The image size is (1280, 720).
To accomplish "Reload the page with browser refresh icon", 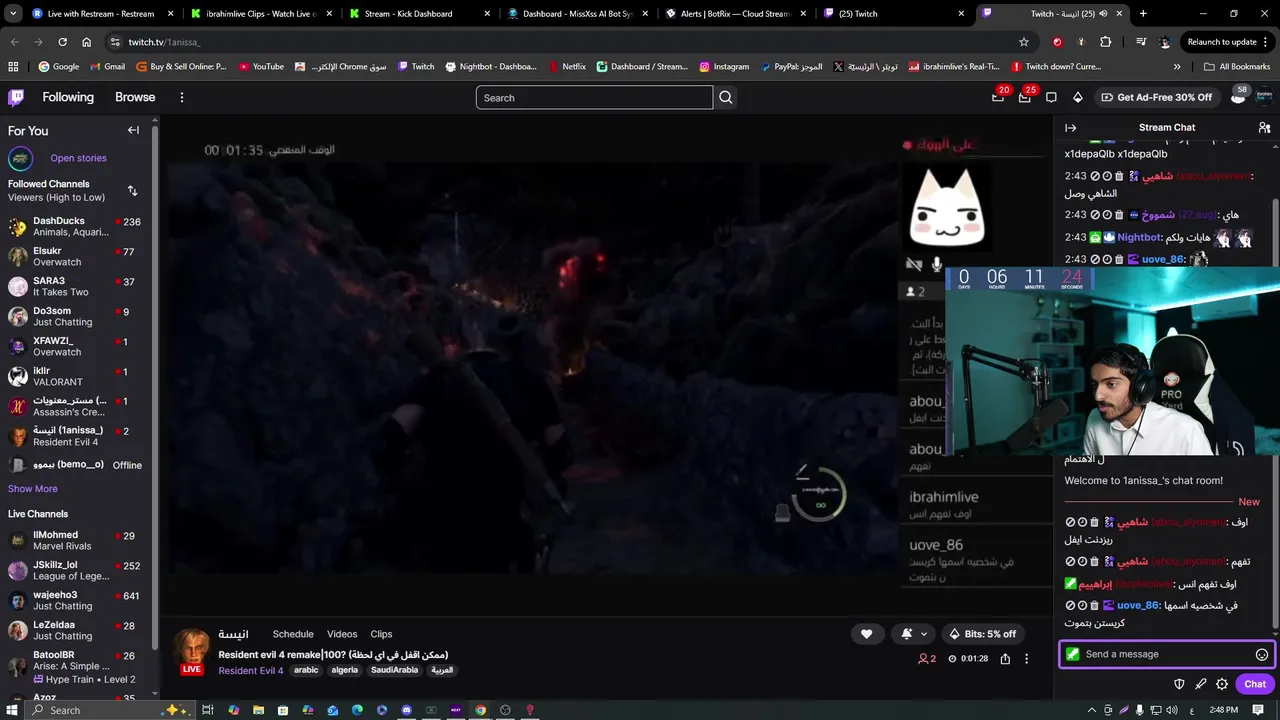I will pyautogui.click(x=62, y=42).
